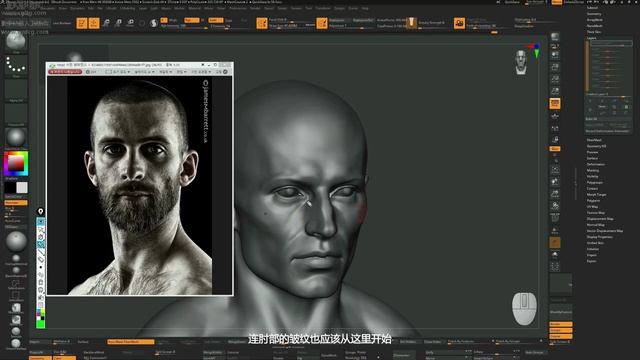Expand the UV Map subpalette
Screen dimensions: 640x360
point(592,207)
